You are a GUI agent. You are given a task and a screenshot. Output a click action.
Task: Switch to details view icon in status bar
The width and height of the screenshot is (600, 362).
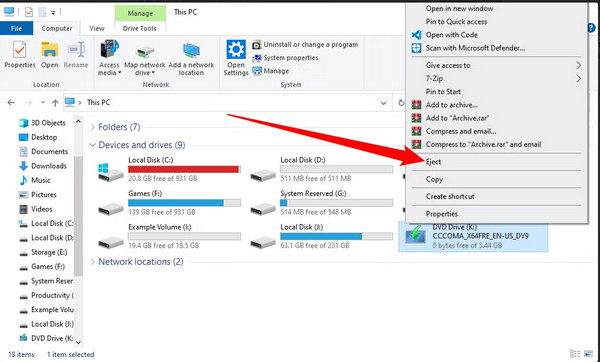point(575,354)
